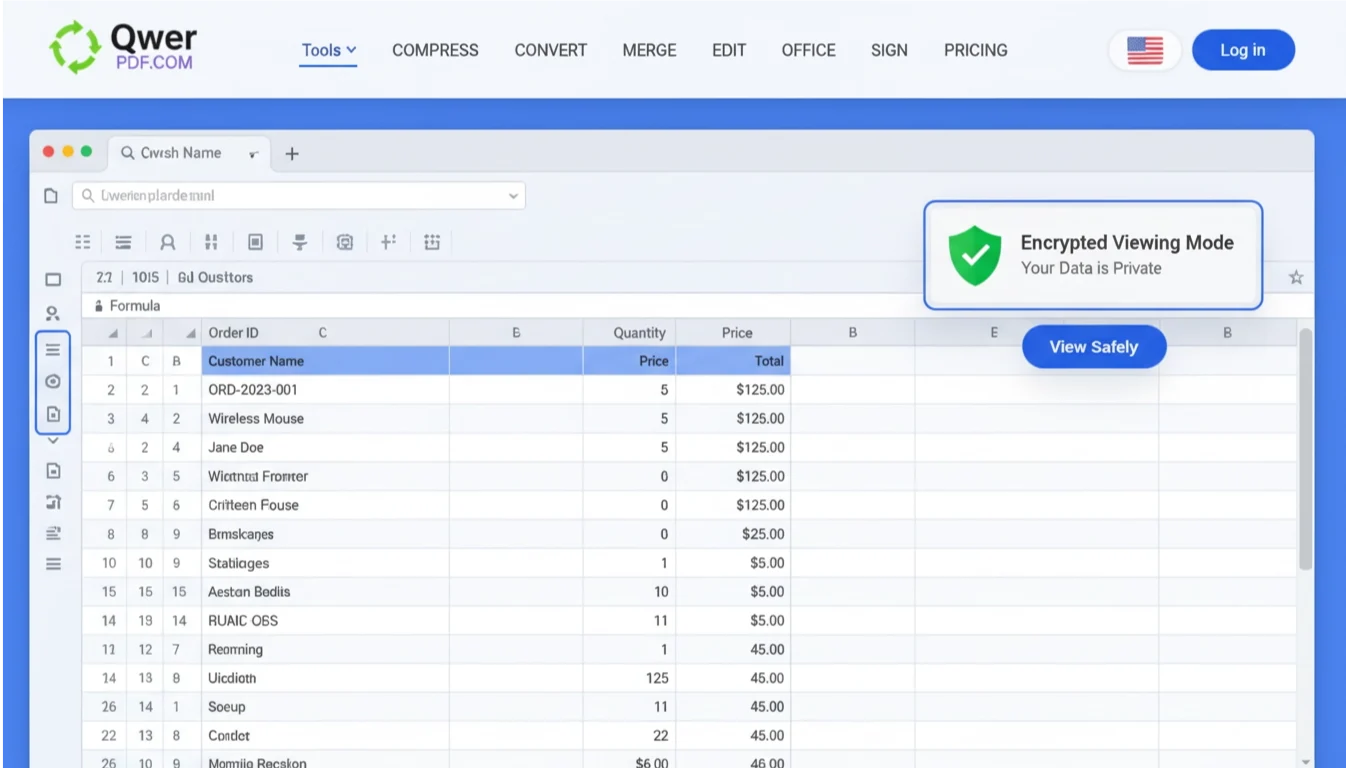This screenshot has width=1346, height=768.
Task: Select the ORD-2023-001 cell
Action: 325,390
